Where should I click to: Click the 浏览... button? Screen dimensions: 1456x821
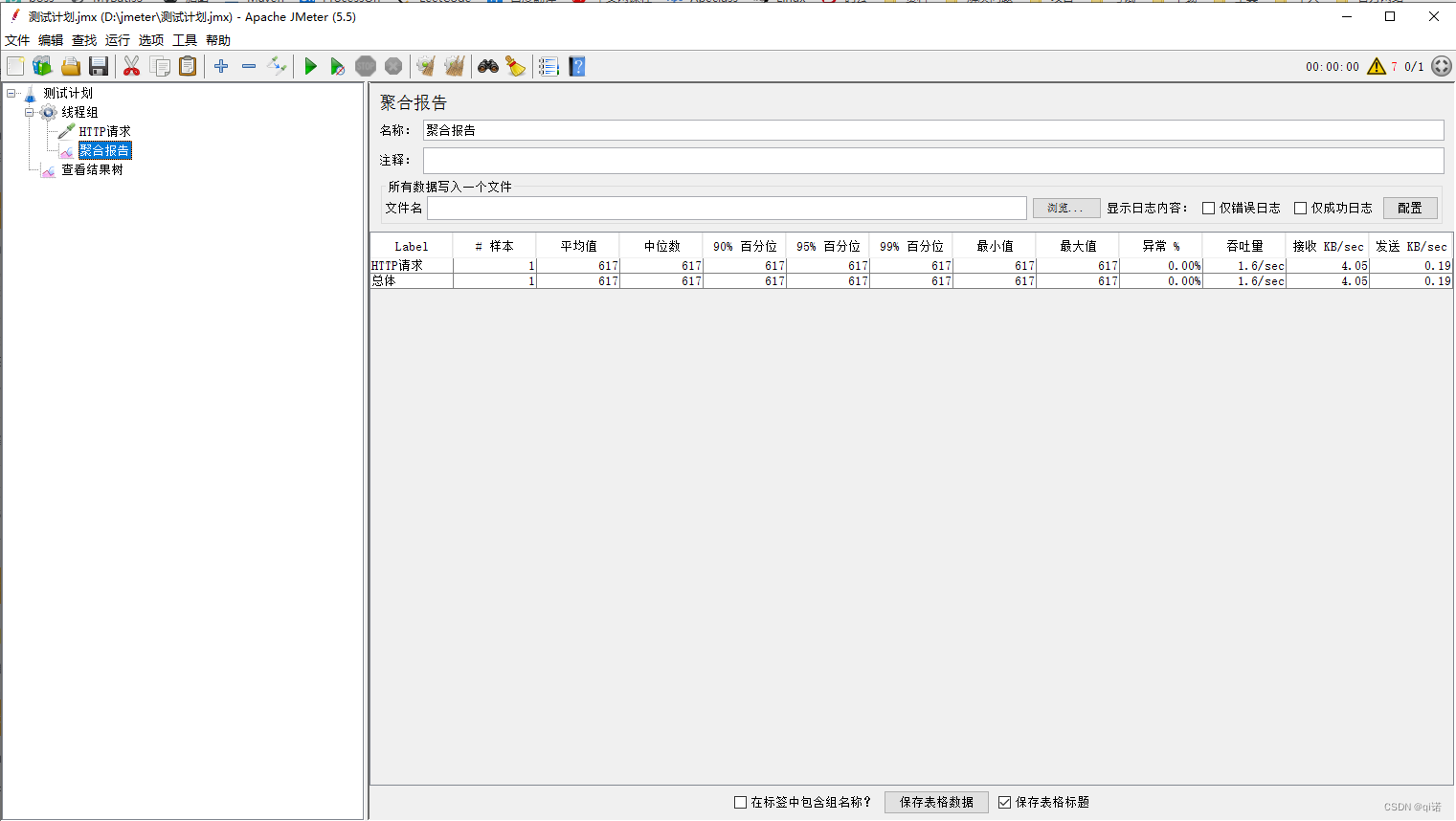(1066, 208)
